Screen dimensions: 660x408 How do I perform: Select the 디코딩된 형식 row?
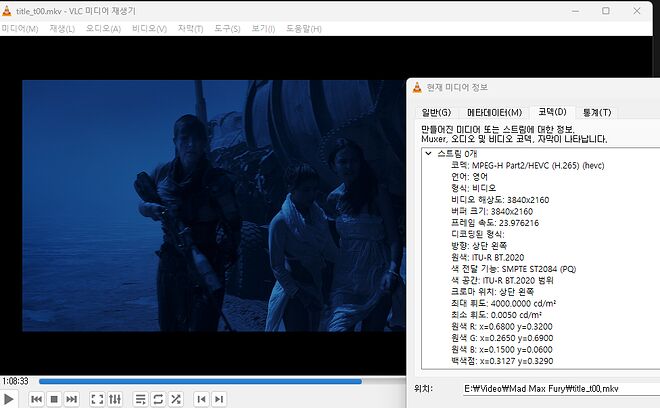[x=477, y=234]
